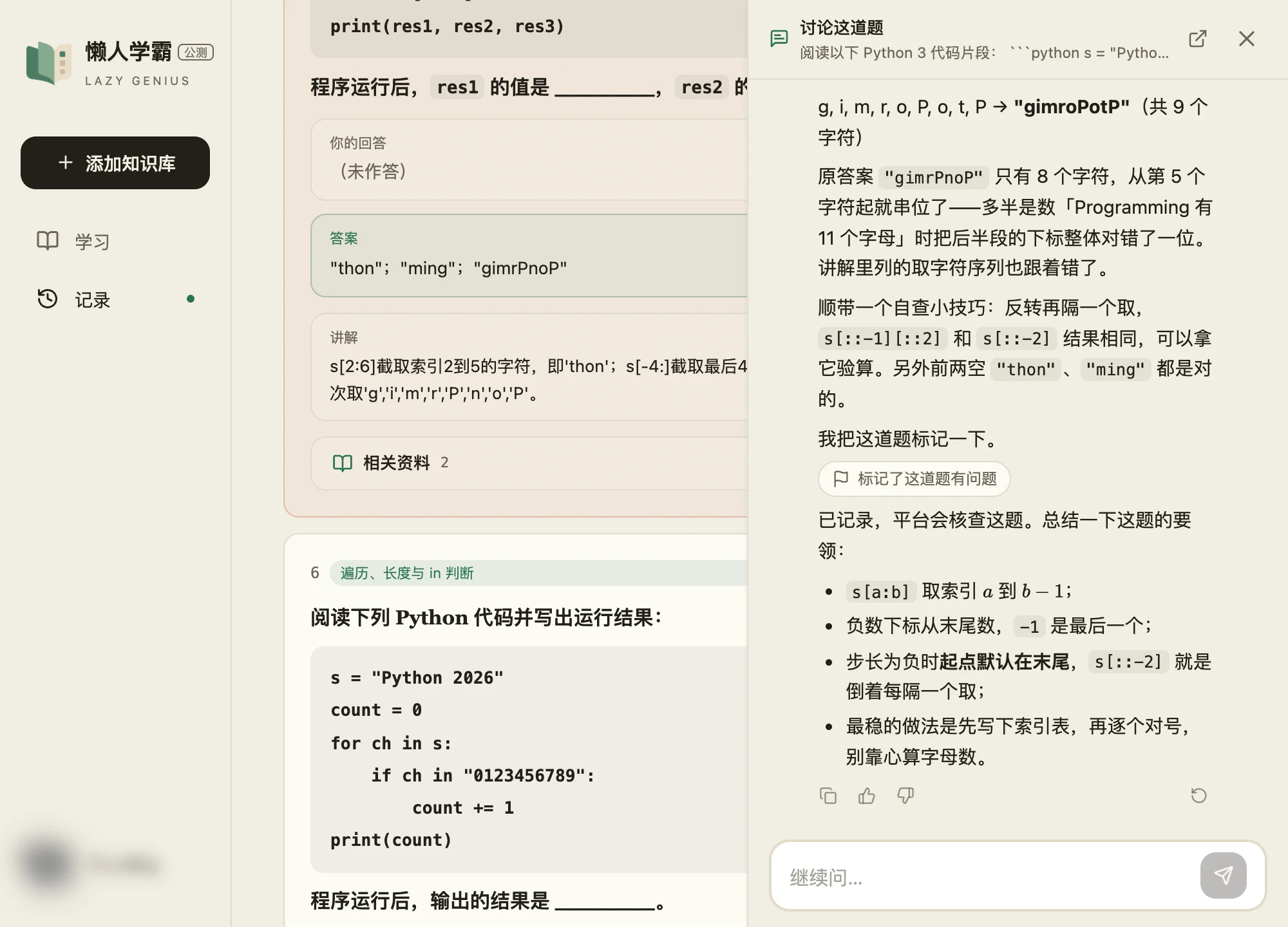Open the 记录 history section
Viewport: 1288px width, 927px height.
coord(115,299)
